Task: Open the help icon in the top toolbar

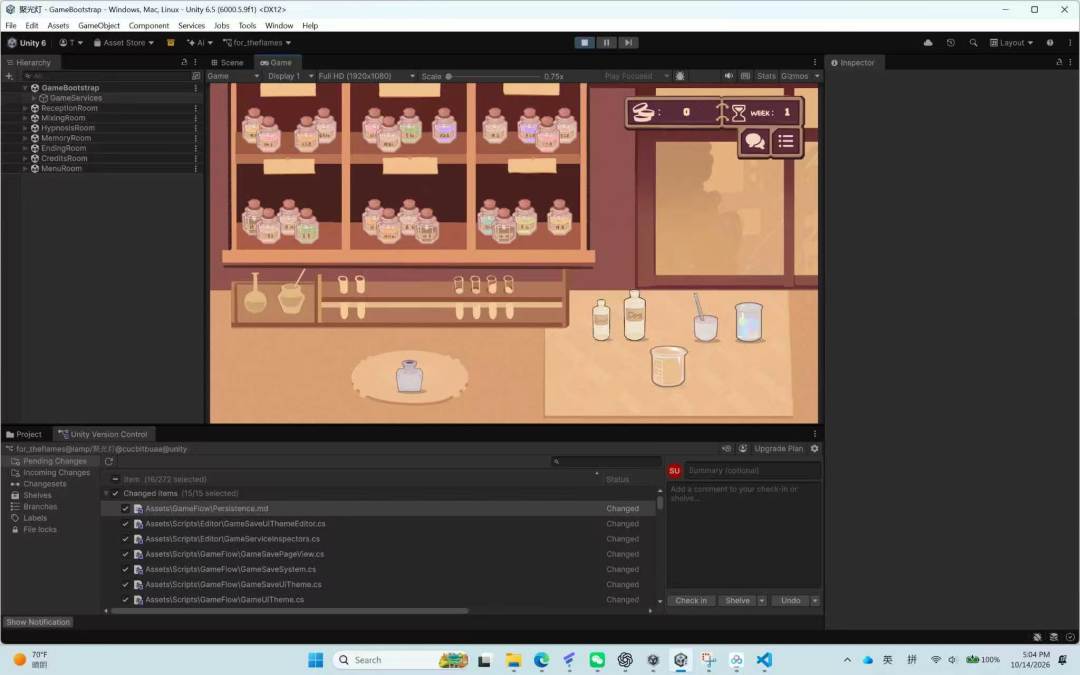Action: [1050, 43]
